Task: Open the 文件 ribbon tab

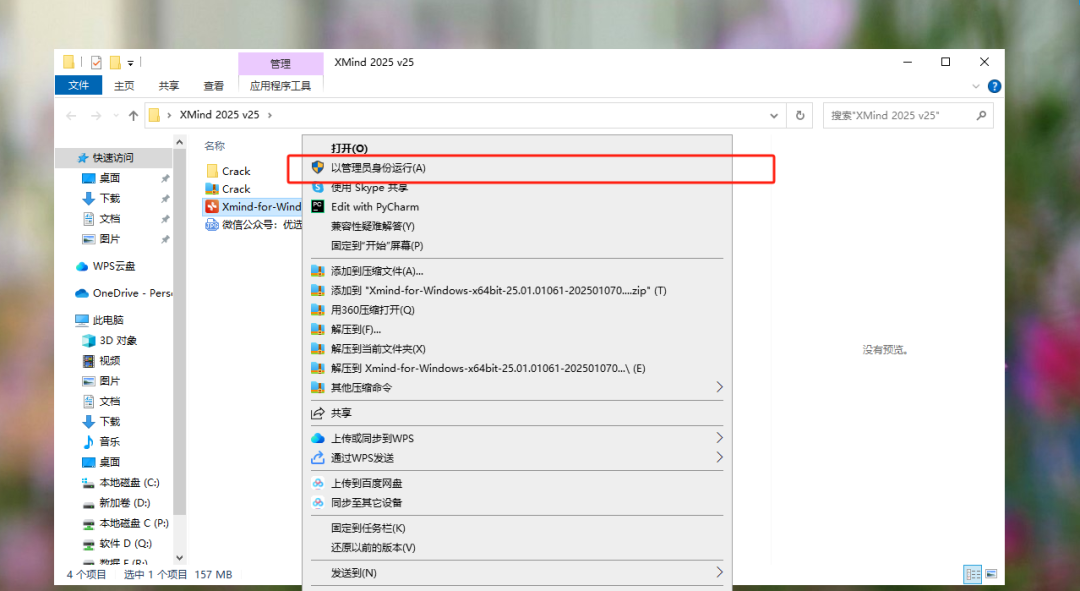Action: tap(79, 85)
